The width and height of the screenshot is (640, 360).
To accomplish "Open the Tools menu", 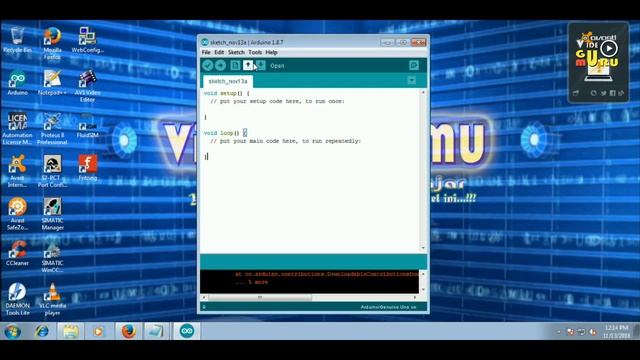I will pyautogui.click(x=255, y=52).
